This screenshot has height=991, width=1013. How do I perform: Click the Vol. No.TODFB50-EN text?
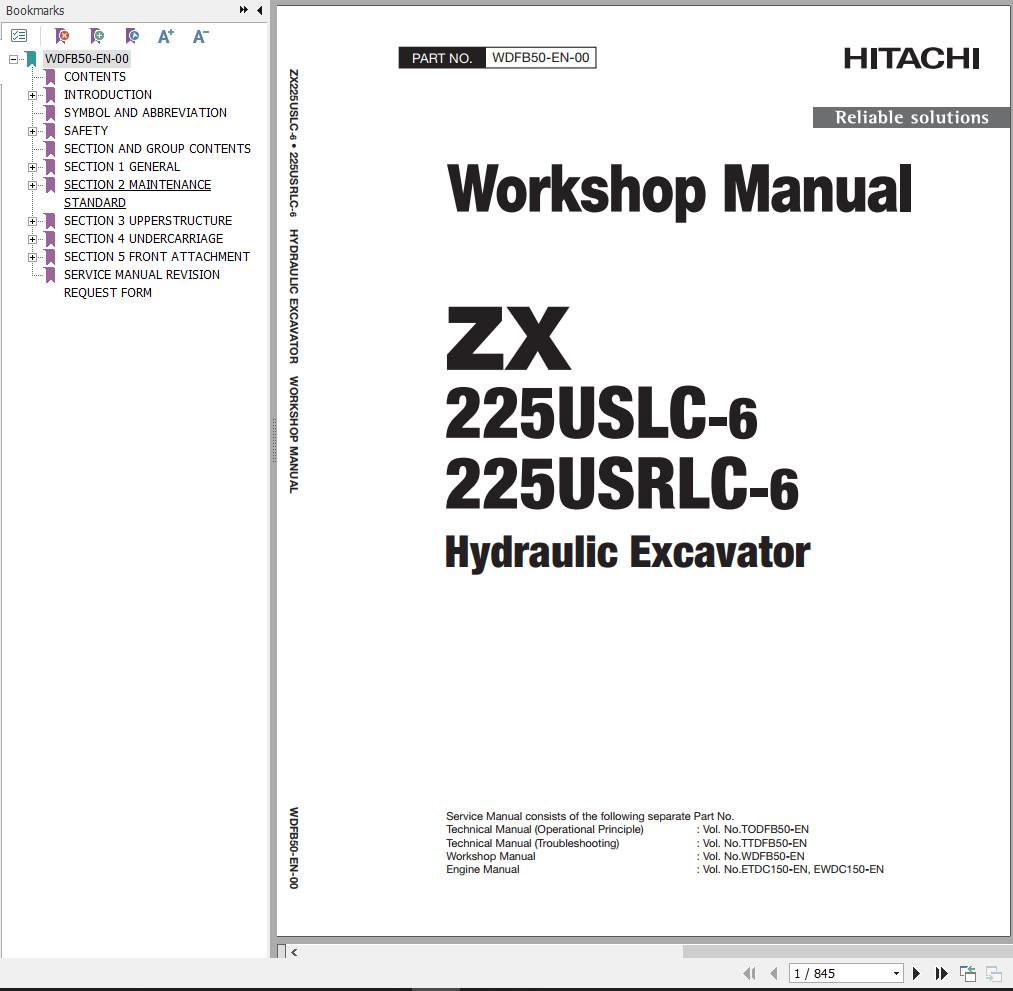755,829
